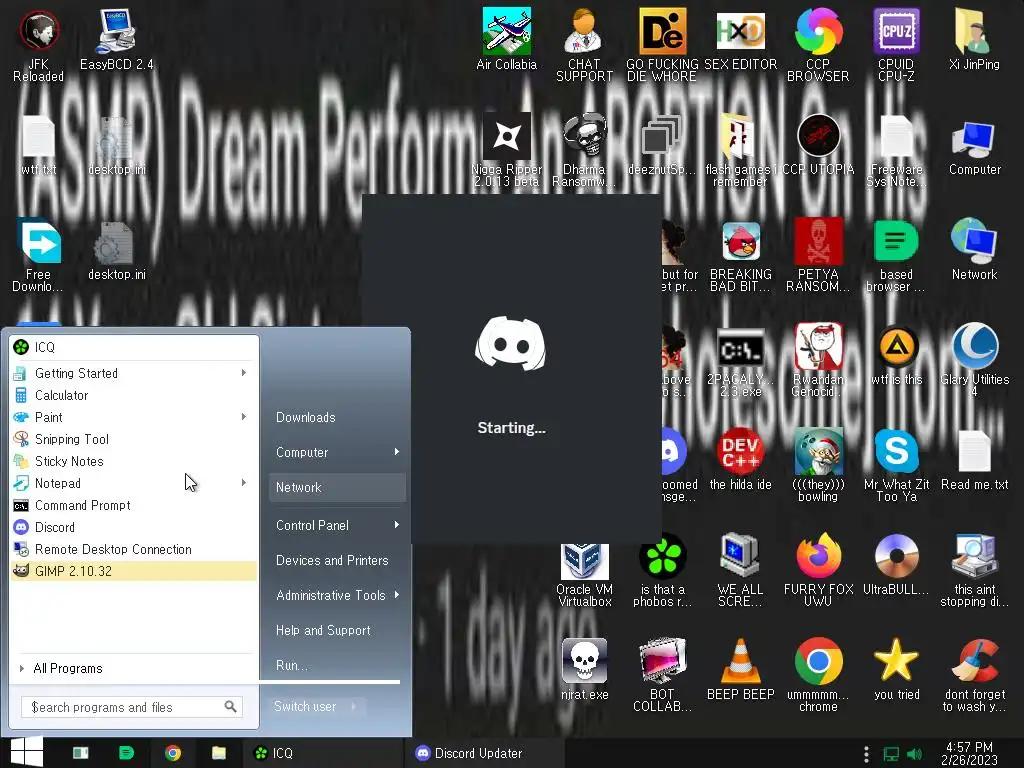
Task: Select the njrat.exe skull icon
Action: pos(584,669)
